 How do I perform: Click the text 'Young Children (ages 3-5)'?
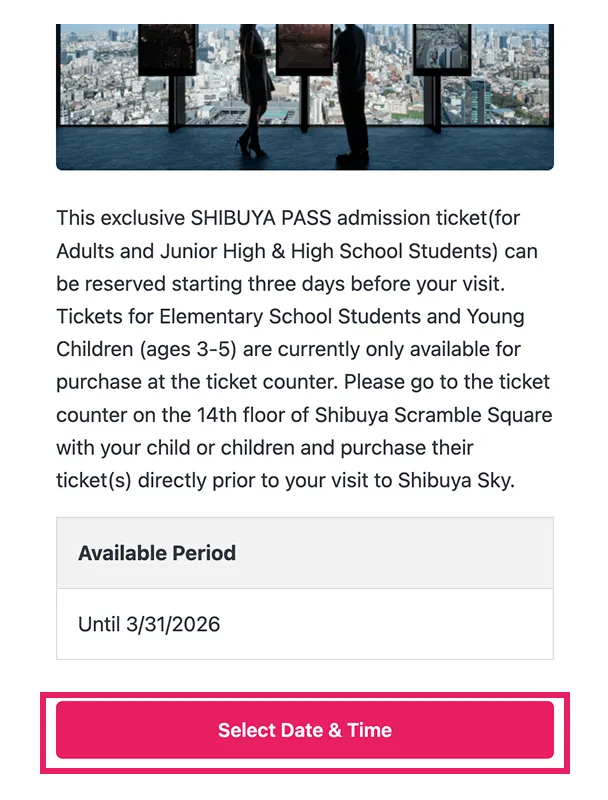pyautogui.click(x=150, y=349)
